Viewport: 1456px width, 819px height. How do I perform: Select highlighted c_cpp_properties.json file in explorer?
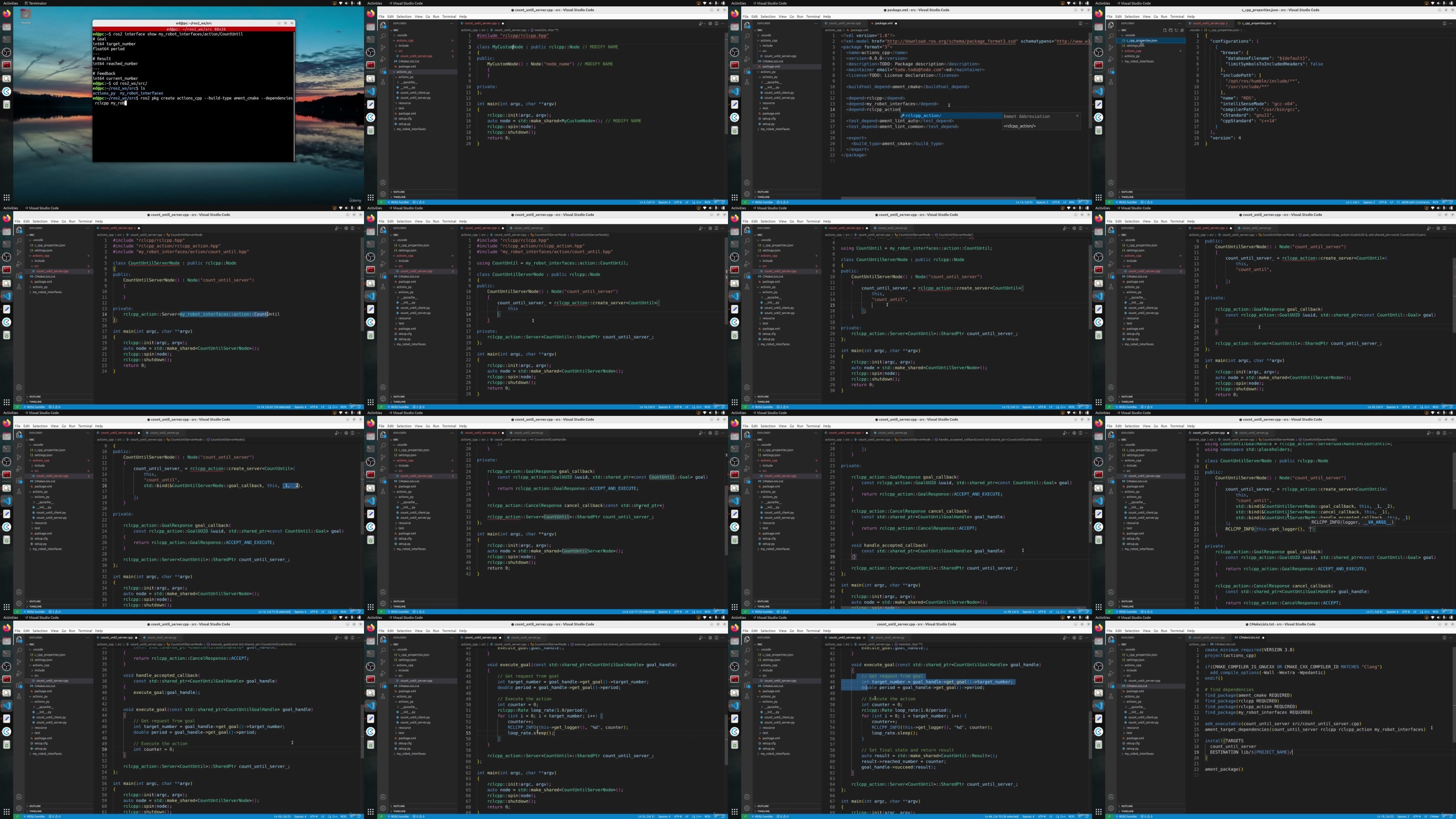(x=1152, y=40)
